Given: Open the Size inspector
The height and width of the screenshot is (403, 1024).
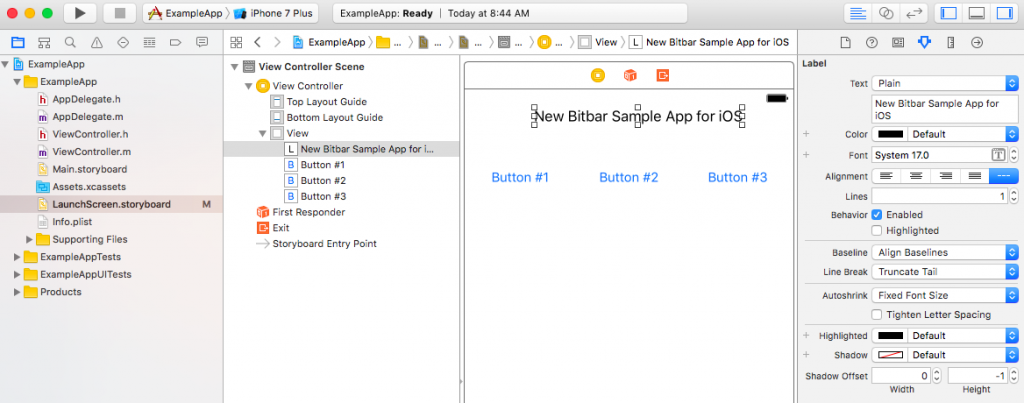Looking at the screenshot, I should click(951, 42).
